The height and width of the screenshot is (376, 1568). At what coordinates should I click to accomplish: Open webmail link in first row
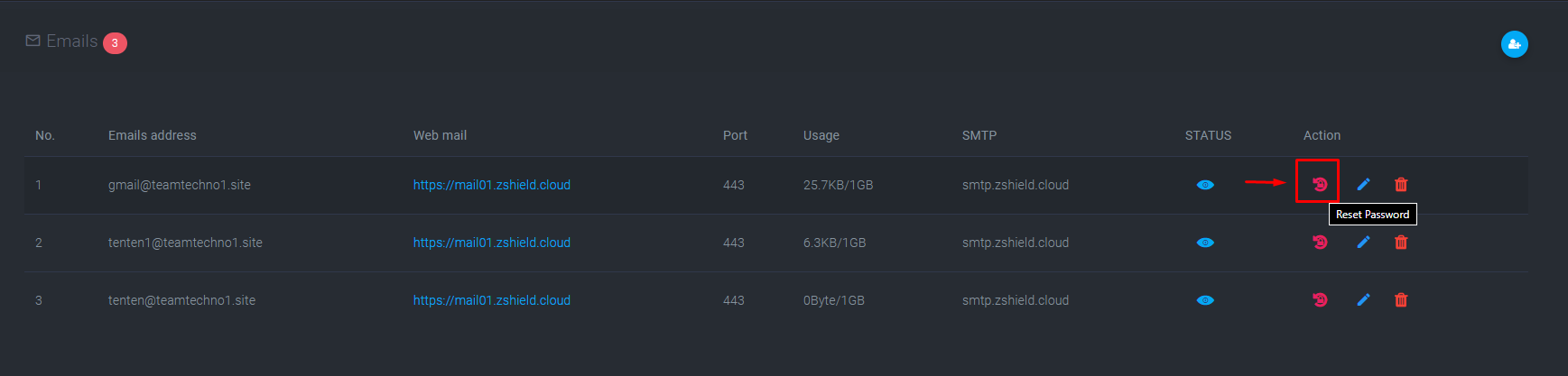coord(492,185)
